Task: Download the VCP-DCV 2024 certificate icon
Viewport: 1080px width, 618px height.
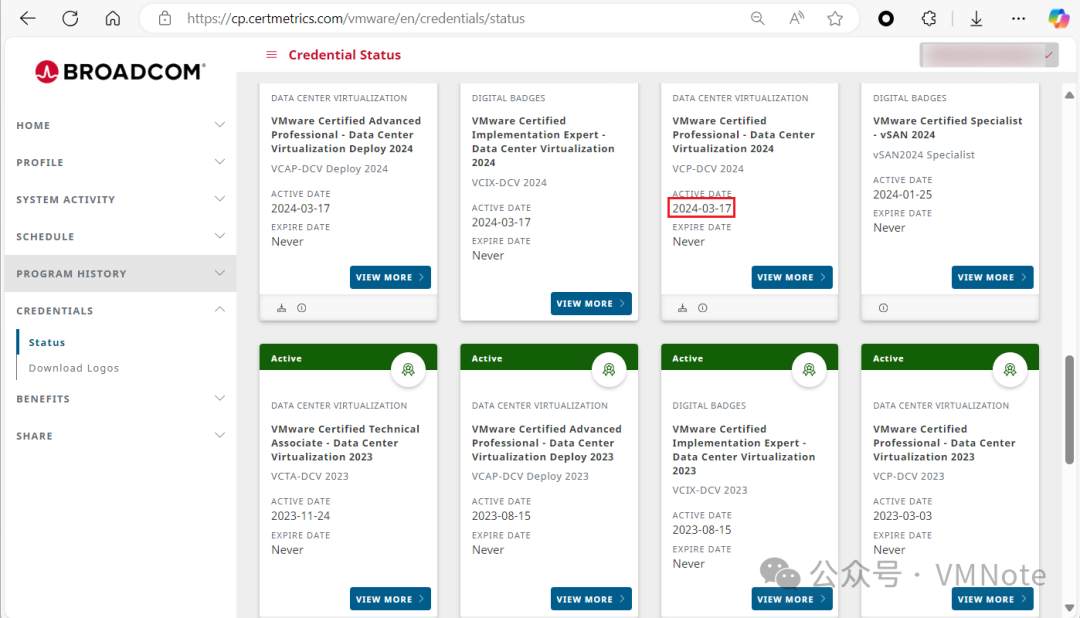Action: (683, 308)
